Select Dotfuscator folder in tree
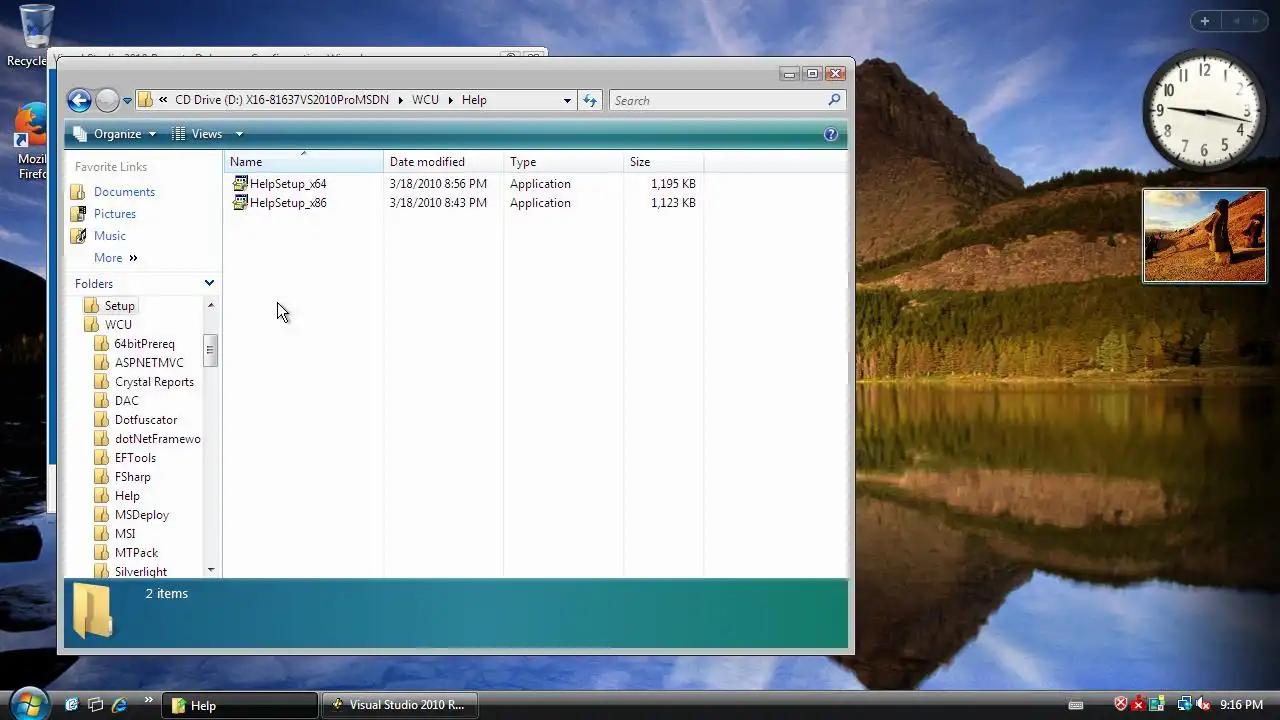 [x=146, y=420]
